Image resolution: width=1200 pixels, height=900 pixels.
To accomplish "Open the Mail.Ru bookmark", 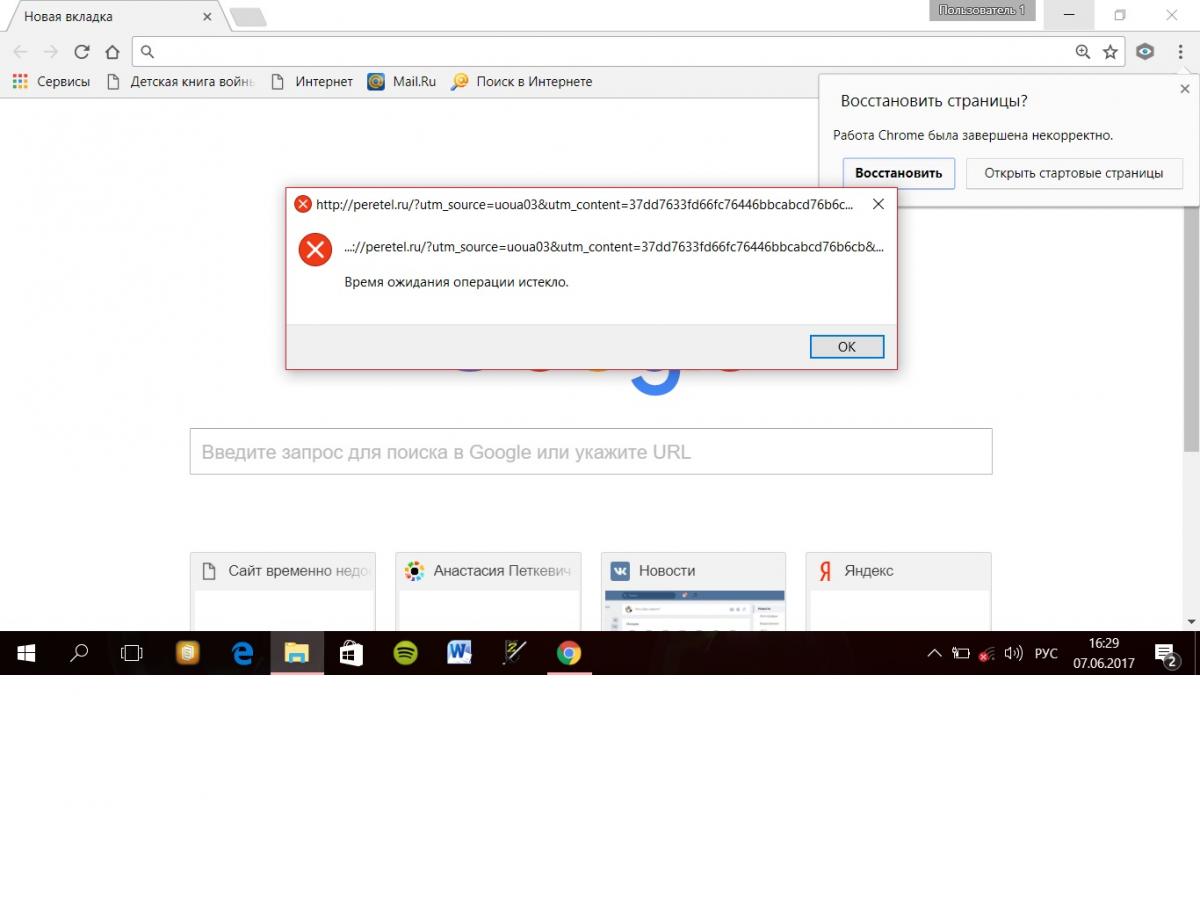I will [402, 82].
